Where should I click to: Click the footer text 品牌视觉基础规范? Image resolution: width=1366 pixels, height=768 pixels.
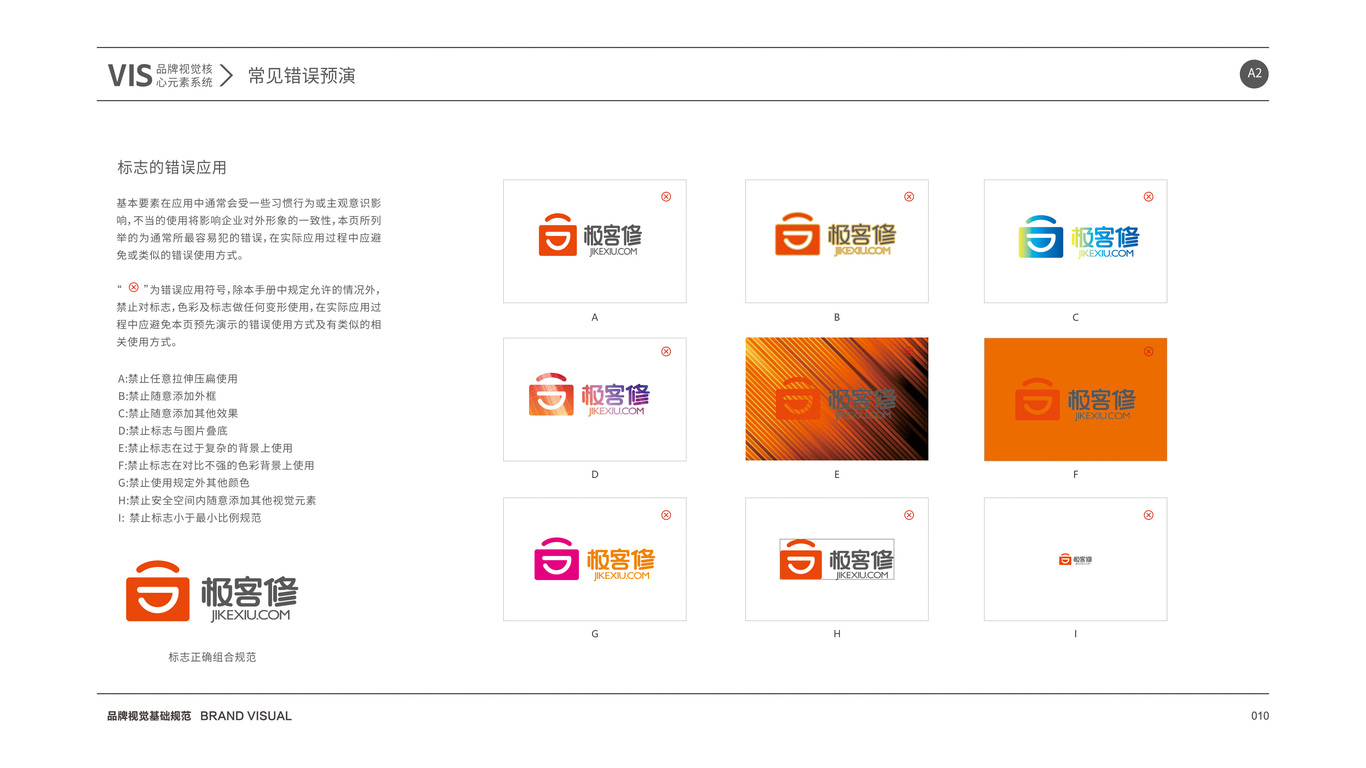149,716
